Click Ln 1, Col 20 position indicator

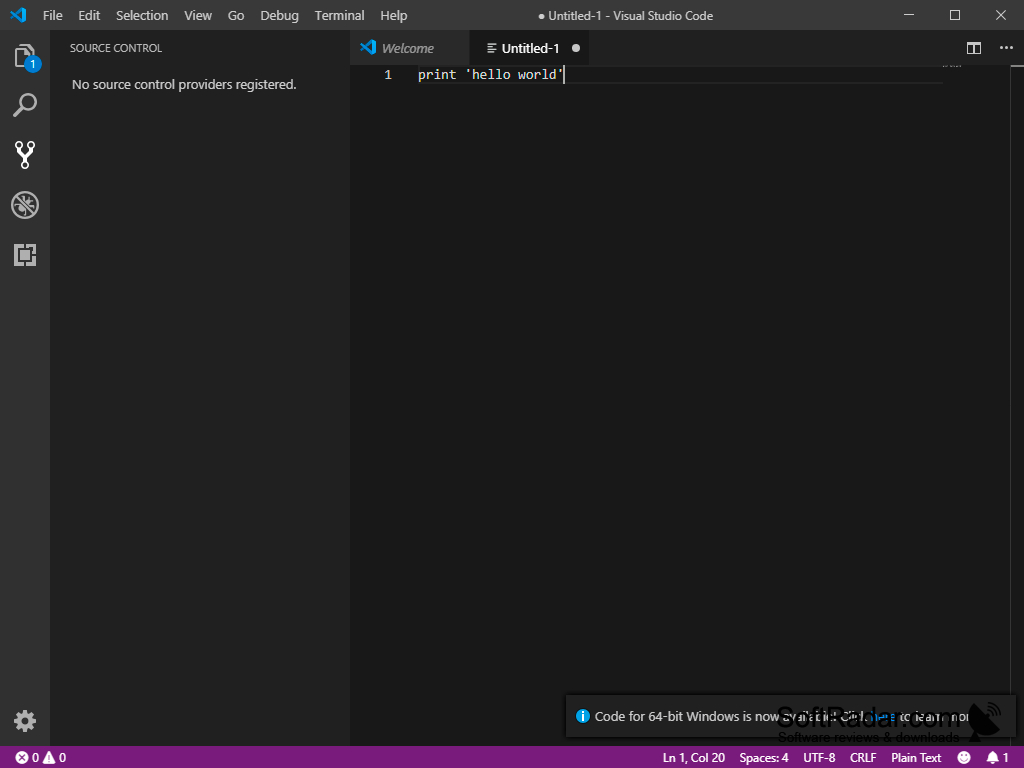coord(694,758)
